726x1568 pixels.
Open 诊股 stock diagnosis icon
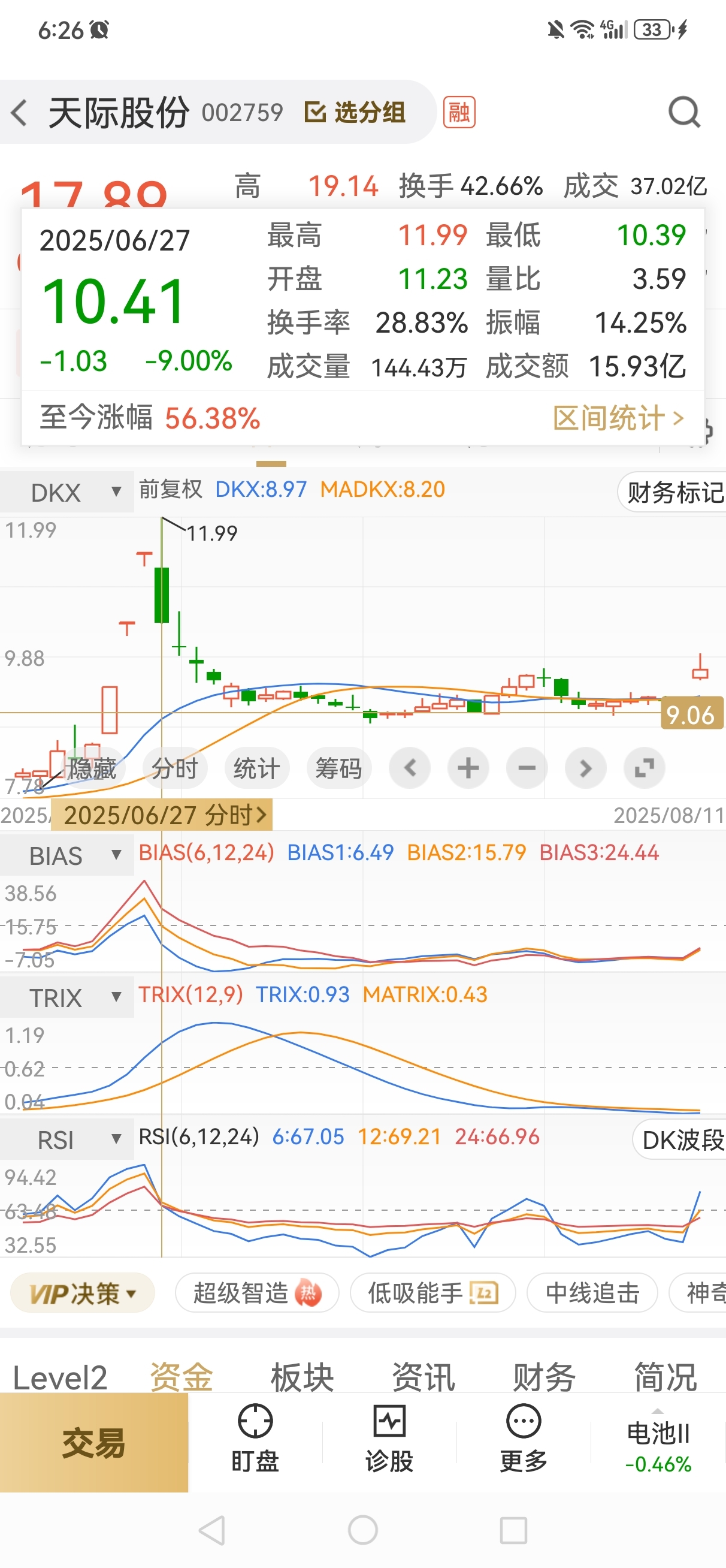tap(389, 1439)
